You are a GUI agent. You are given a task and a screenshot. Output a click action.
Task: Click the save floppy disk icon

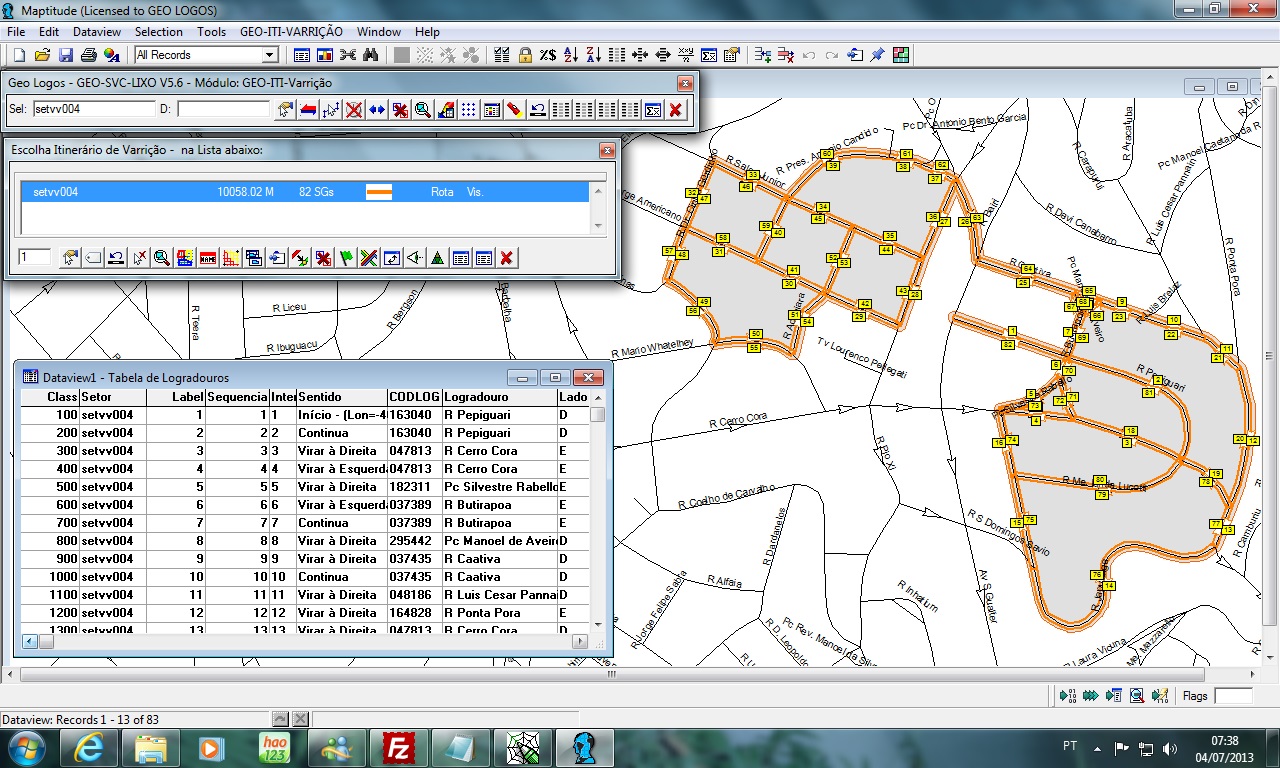click(65, 55)
